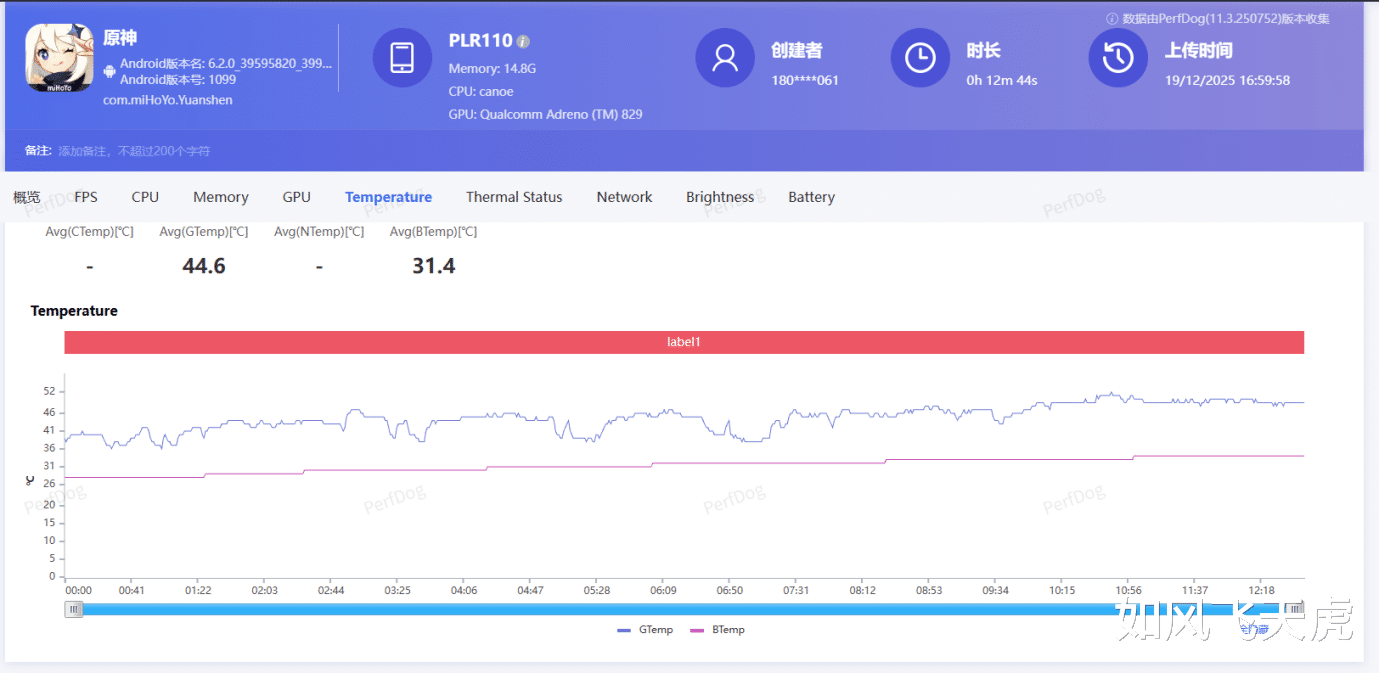Open the Memory tab
1379x673 pixels.
(221, 197)
